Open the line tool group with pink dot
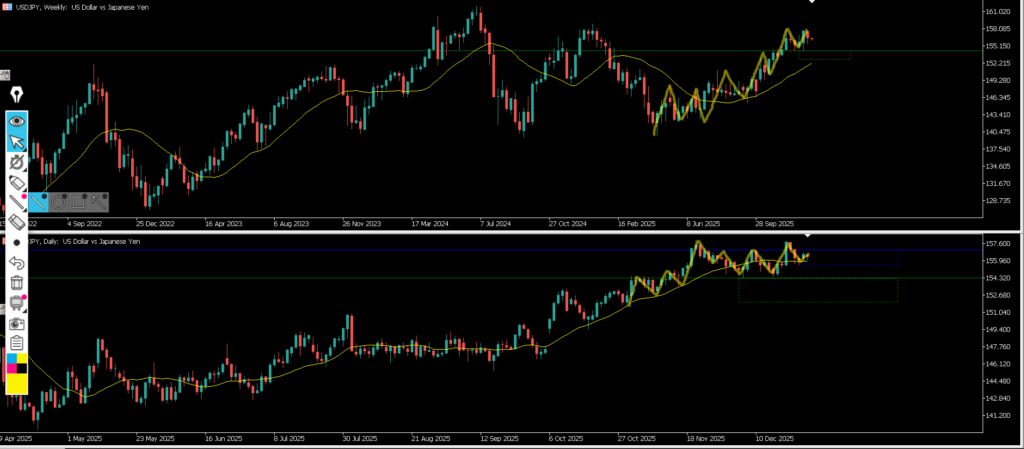 [17, 202]
